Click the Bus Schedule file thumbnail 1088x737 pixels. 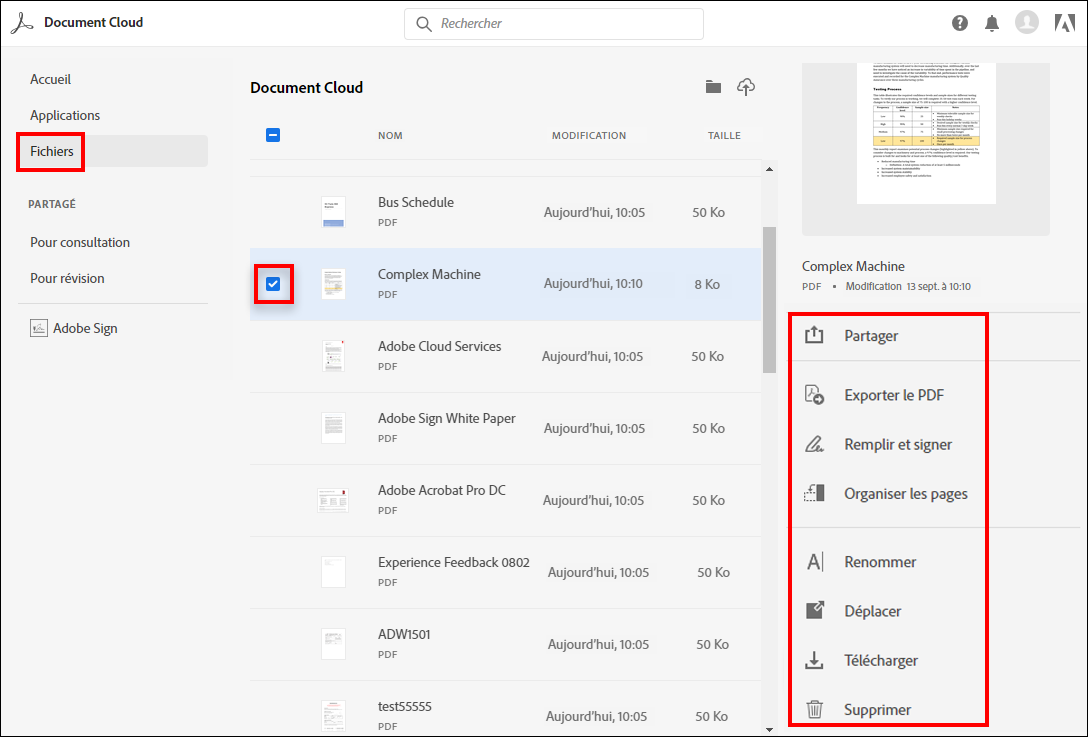click(x=333, y=212)
